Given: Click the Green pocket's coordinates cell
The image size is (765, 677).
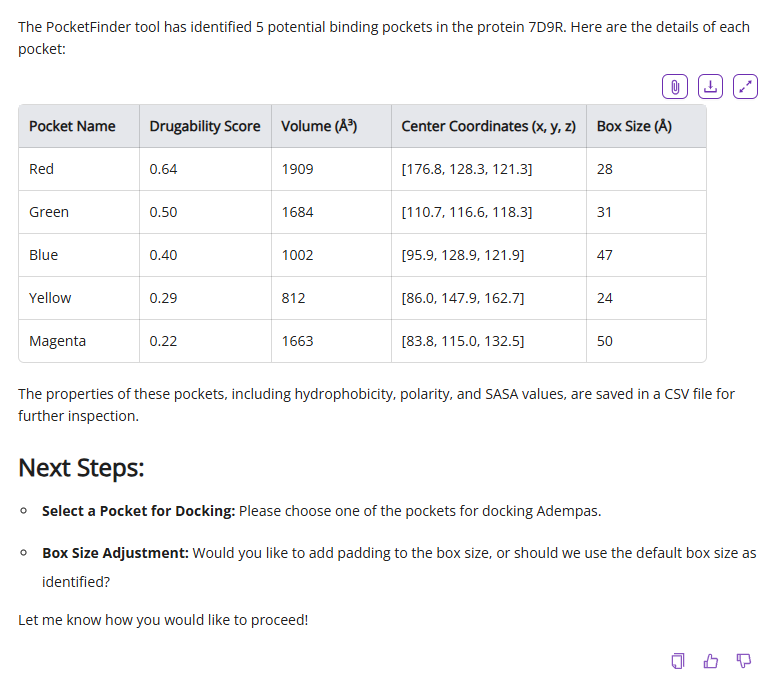Looking at the screenshot, I should click(x=466, y=212).
